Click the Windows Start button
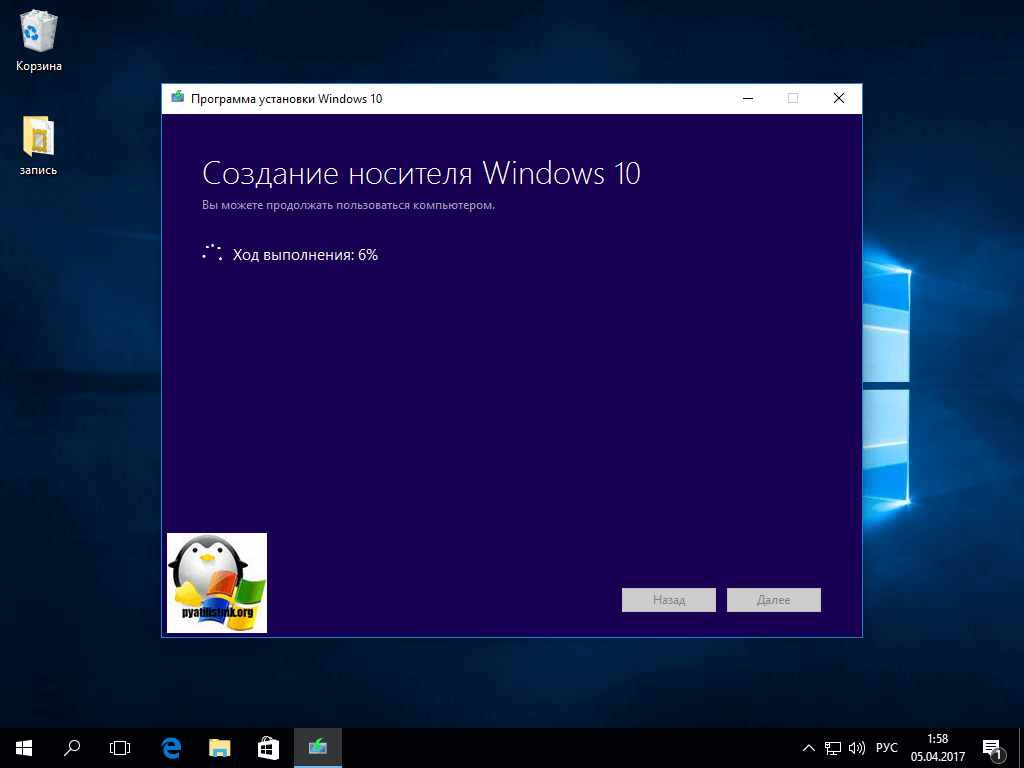The image size is (1024, 768). tap(24, 748)
